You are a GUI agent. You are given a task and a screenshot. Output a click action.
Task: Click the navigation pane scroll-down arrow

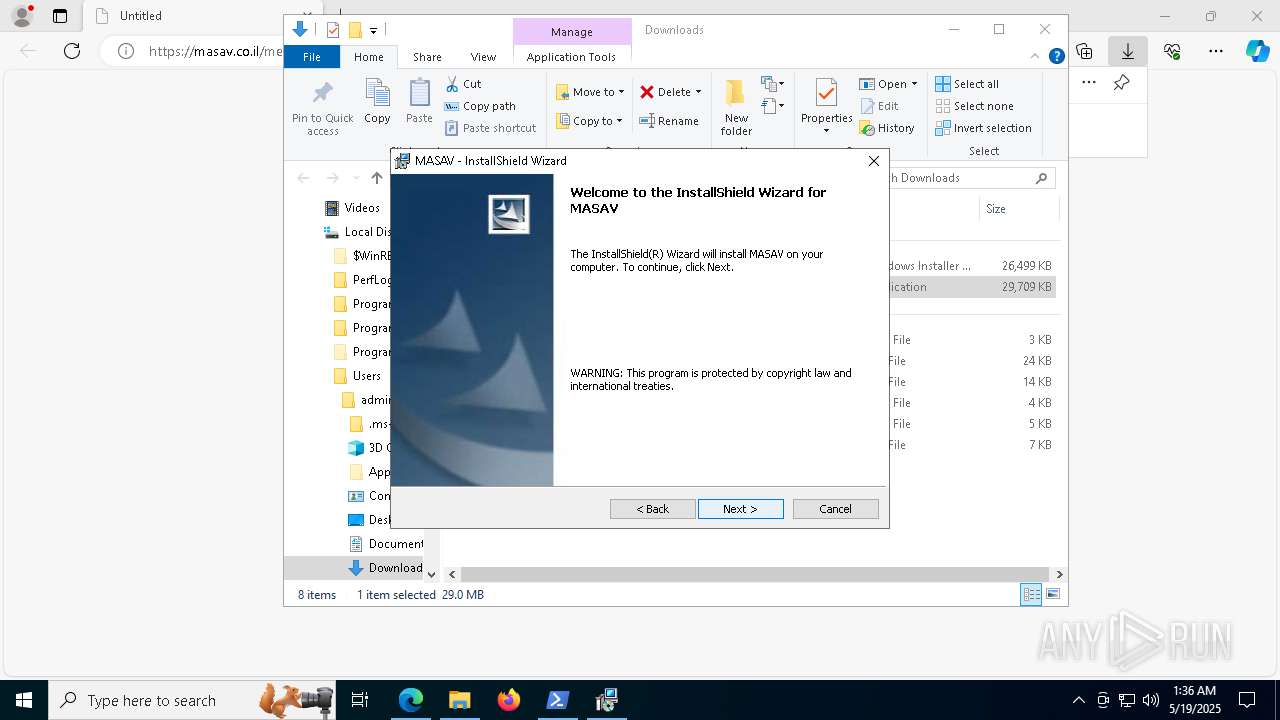coord(431,574)
